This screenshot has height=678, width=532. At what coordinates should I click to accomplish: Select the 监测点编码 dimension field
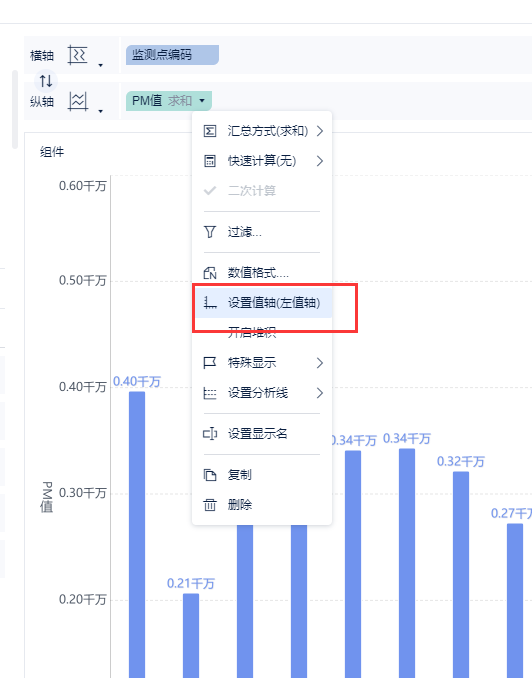click(172, 55)
